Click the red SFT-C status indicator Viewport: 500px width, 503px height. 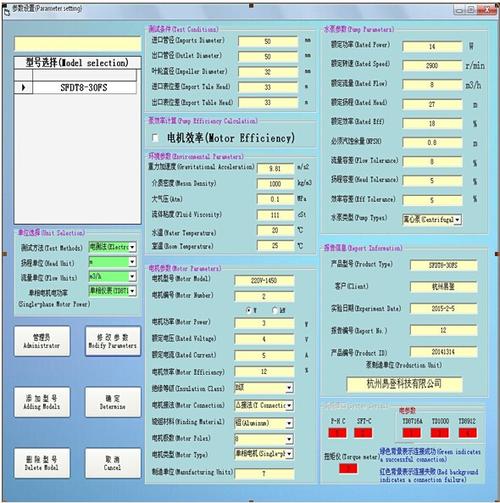[363, 433]
